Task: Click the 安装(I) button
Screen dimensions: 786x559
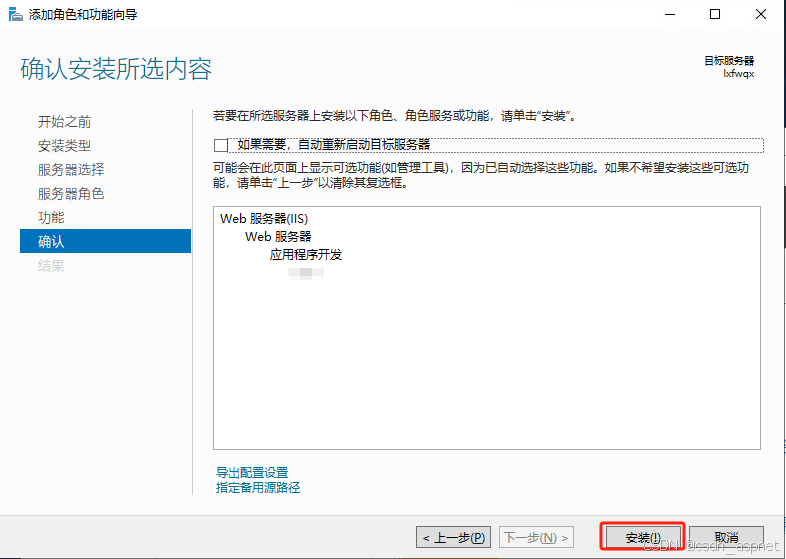Action: (x=643, y=537)
